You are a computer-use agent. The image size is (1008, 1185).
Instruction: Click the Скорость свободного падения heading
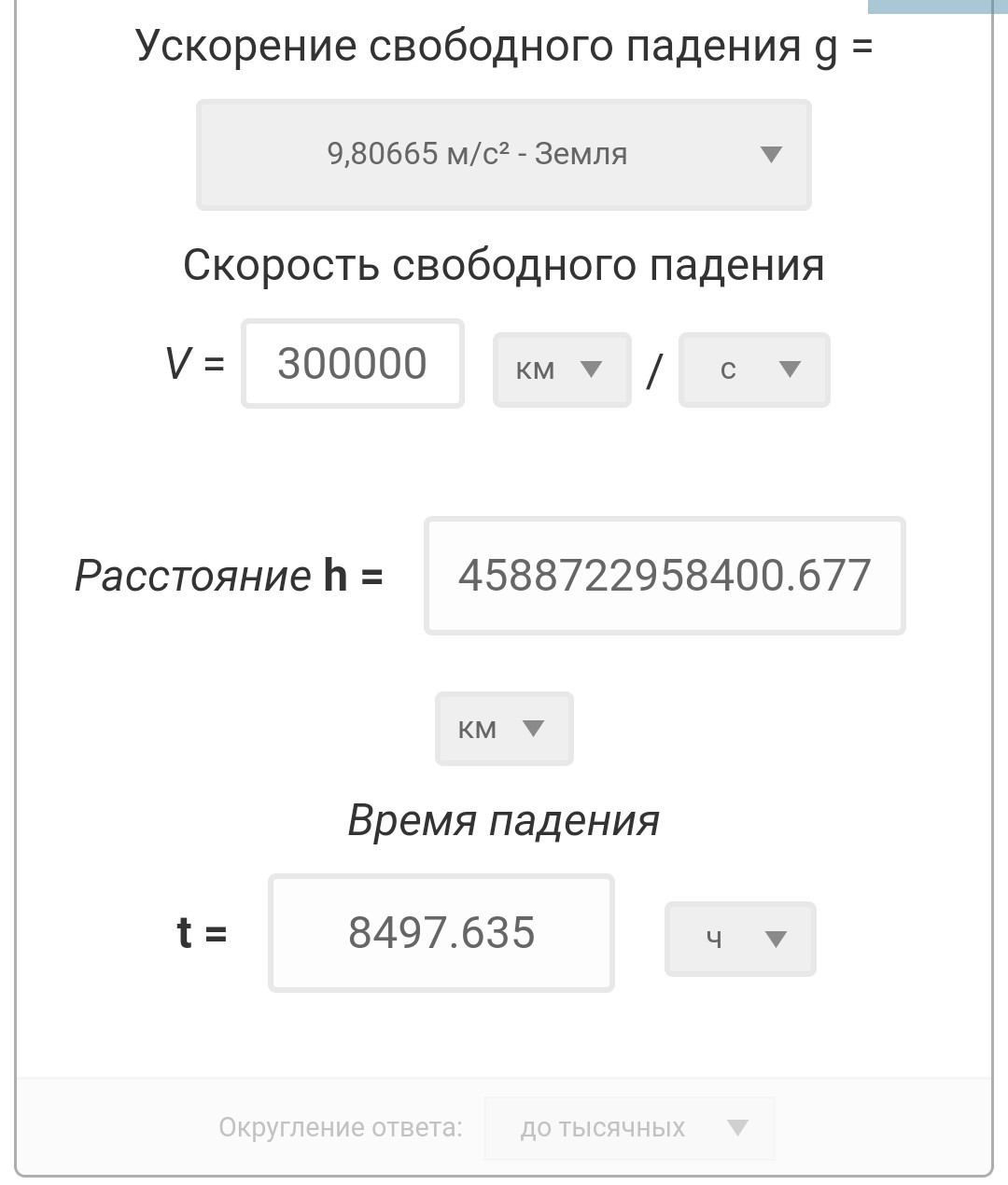(x=504, y=265)
